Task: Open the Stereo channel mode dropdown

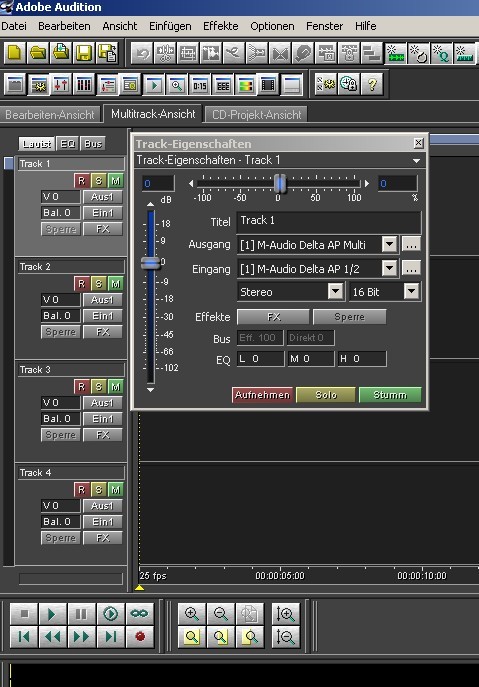Action: click(335, 291)
